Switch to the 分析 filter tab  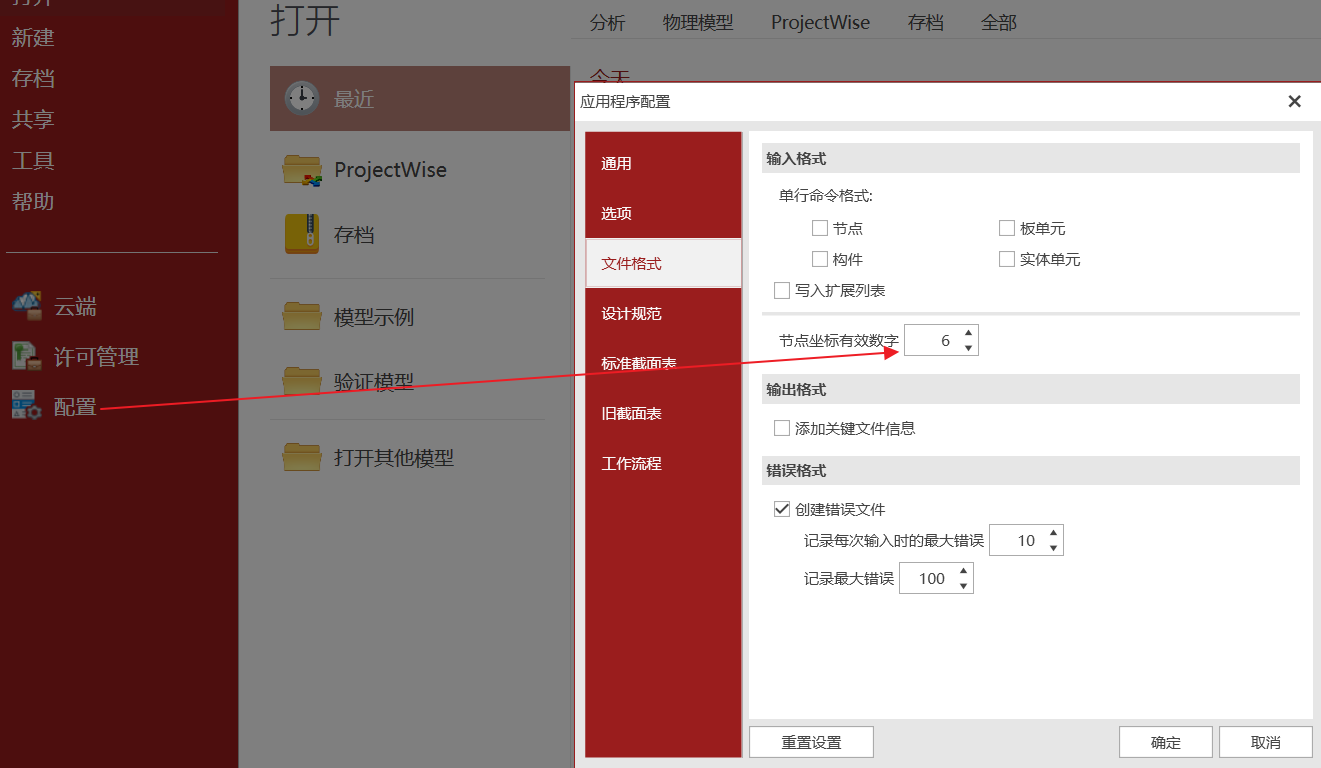[x=608, y=22]
